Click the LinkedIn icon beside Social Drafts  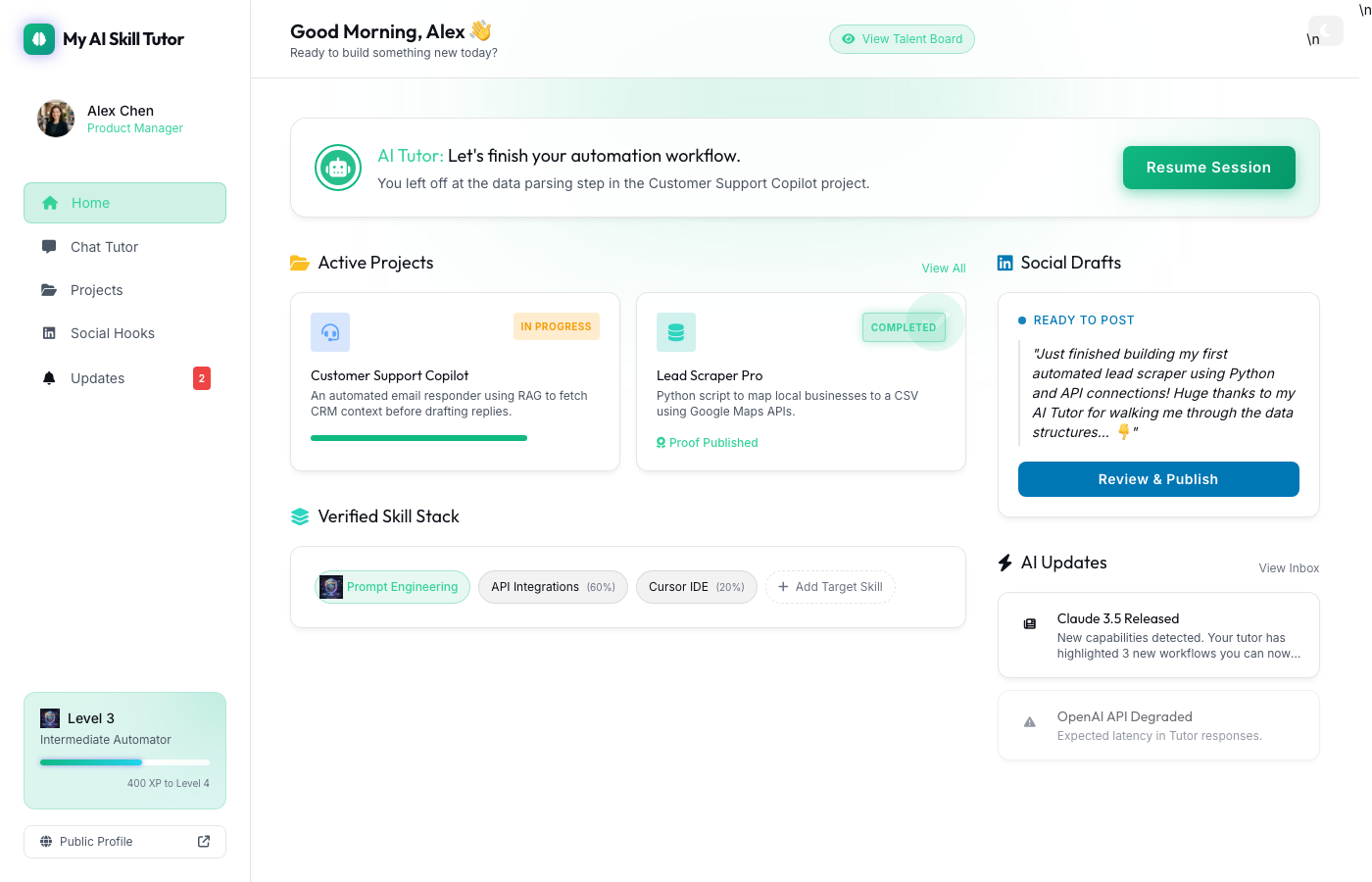[x=1004, y=262]
